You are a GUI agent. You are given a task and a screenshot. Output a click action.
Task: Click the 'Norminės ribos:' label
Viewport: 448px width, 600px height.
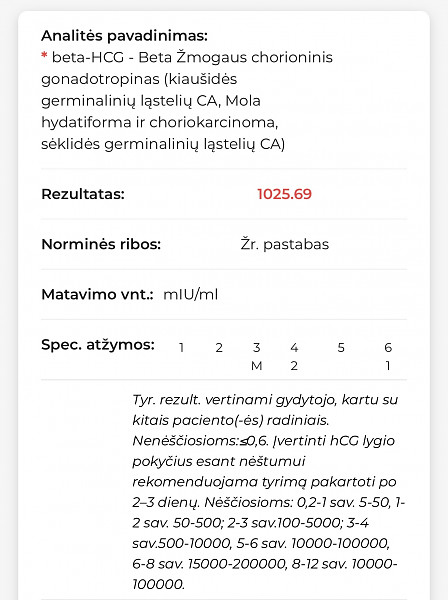pos(101,244)
